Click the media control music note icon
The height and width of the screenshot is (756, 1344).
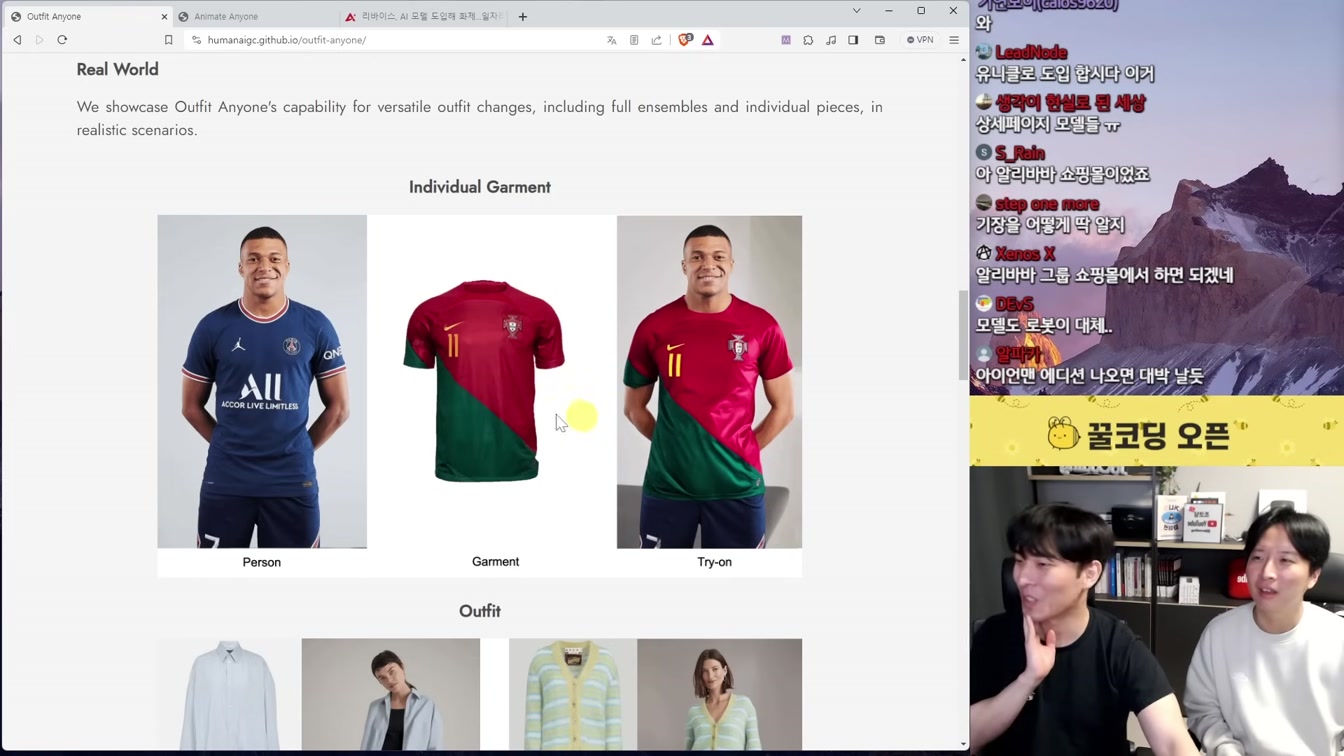(831, 40)
